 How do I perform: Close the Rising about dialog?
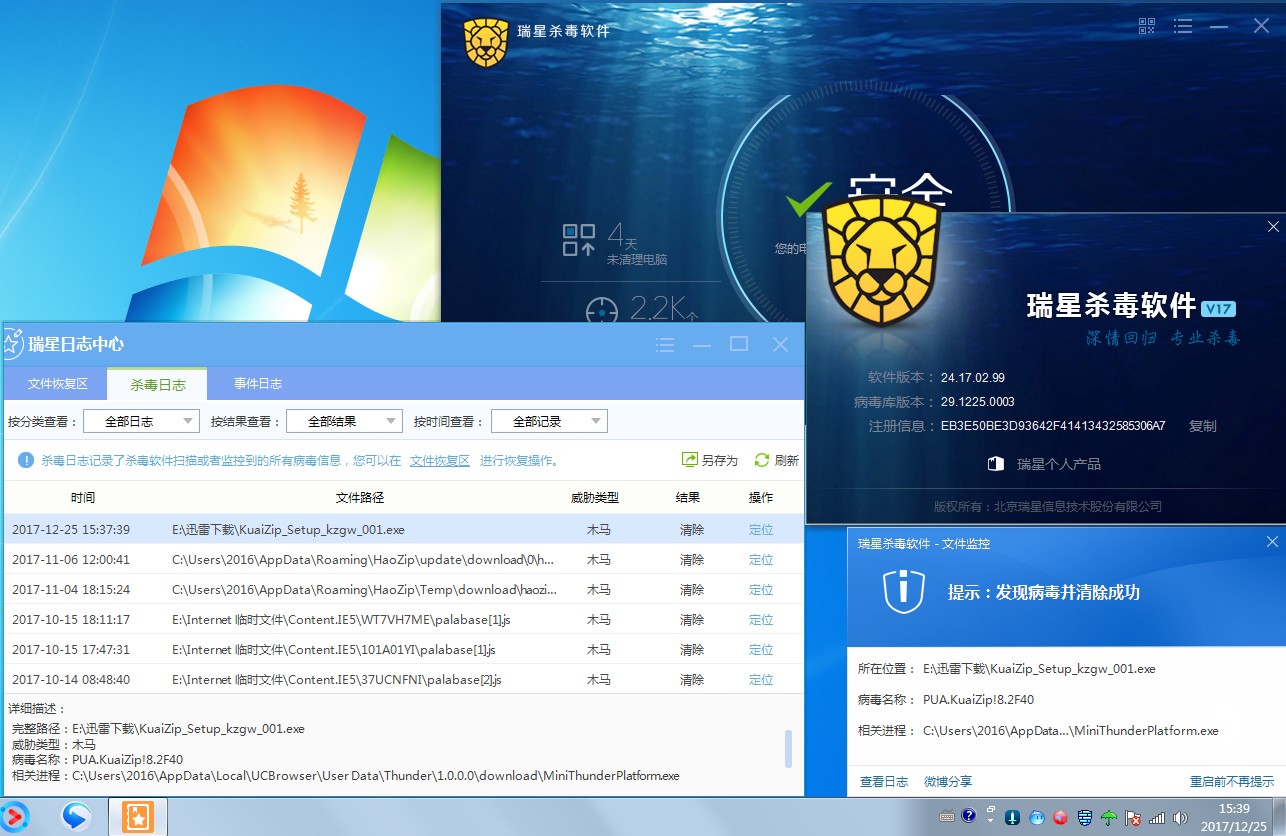click(1273, 227)
